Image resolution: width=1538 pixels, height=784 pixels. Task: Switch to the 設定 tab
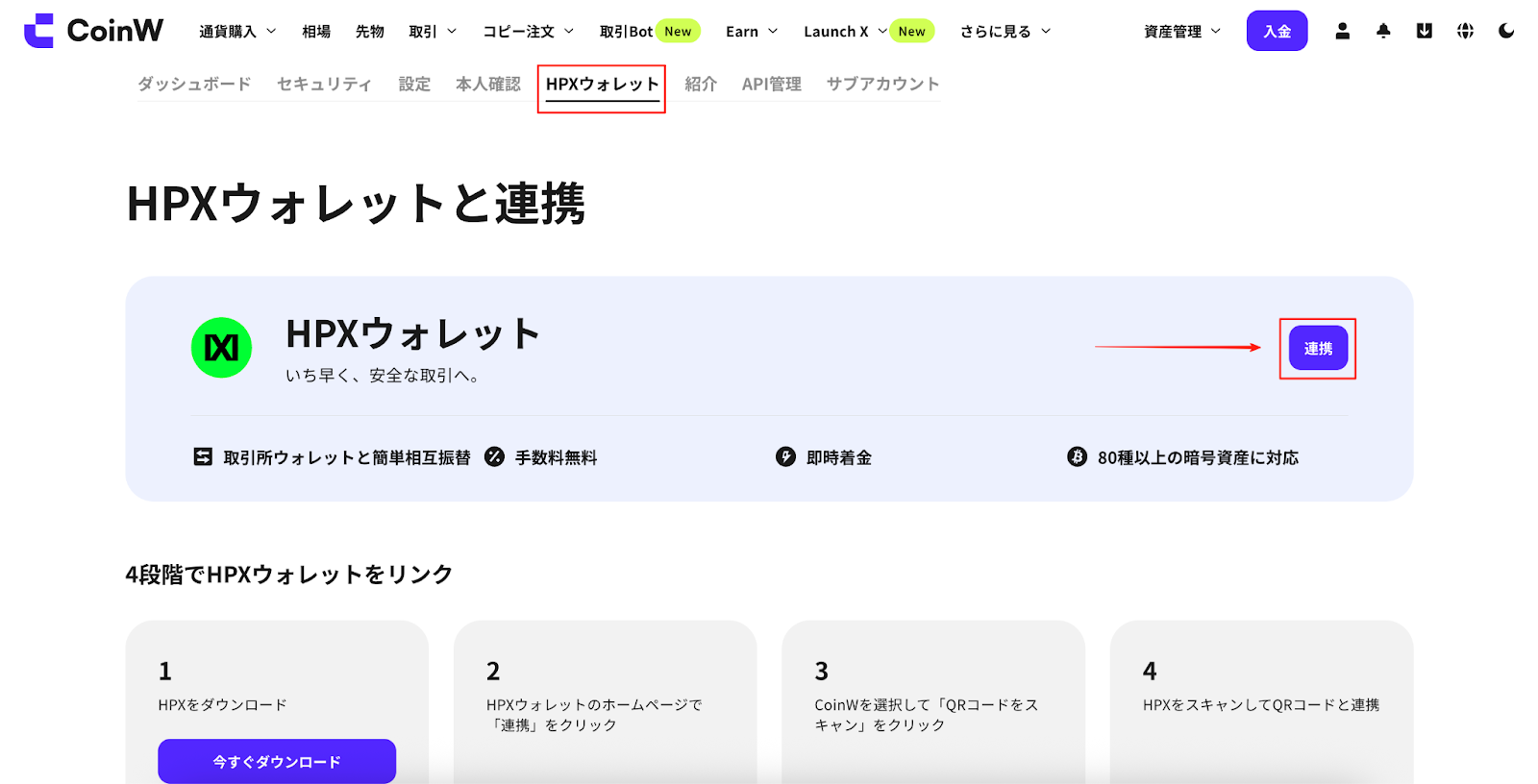(x=414, y=84)
